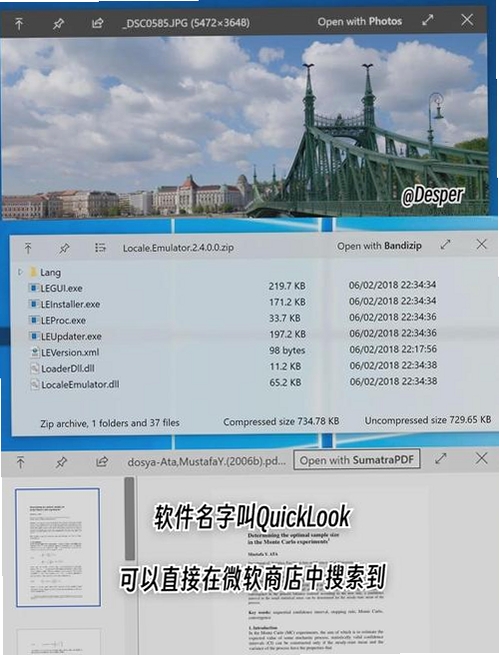Pin the Locale.Emulator zip preview window

pos(64,248)
